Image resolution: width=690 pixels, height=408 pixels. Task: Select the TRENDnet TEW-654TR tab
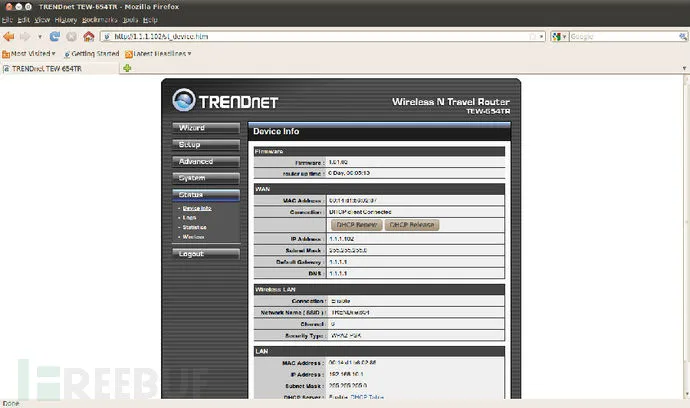coord(45,68)
